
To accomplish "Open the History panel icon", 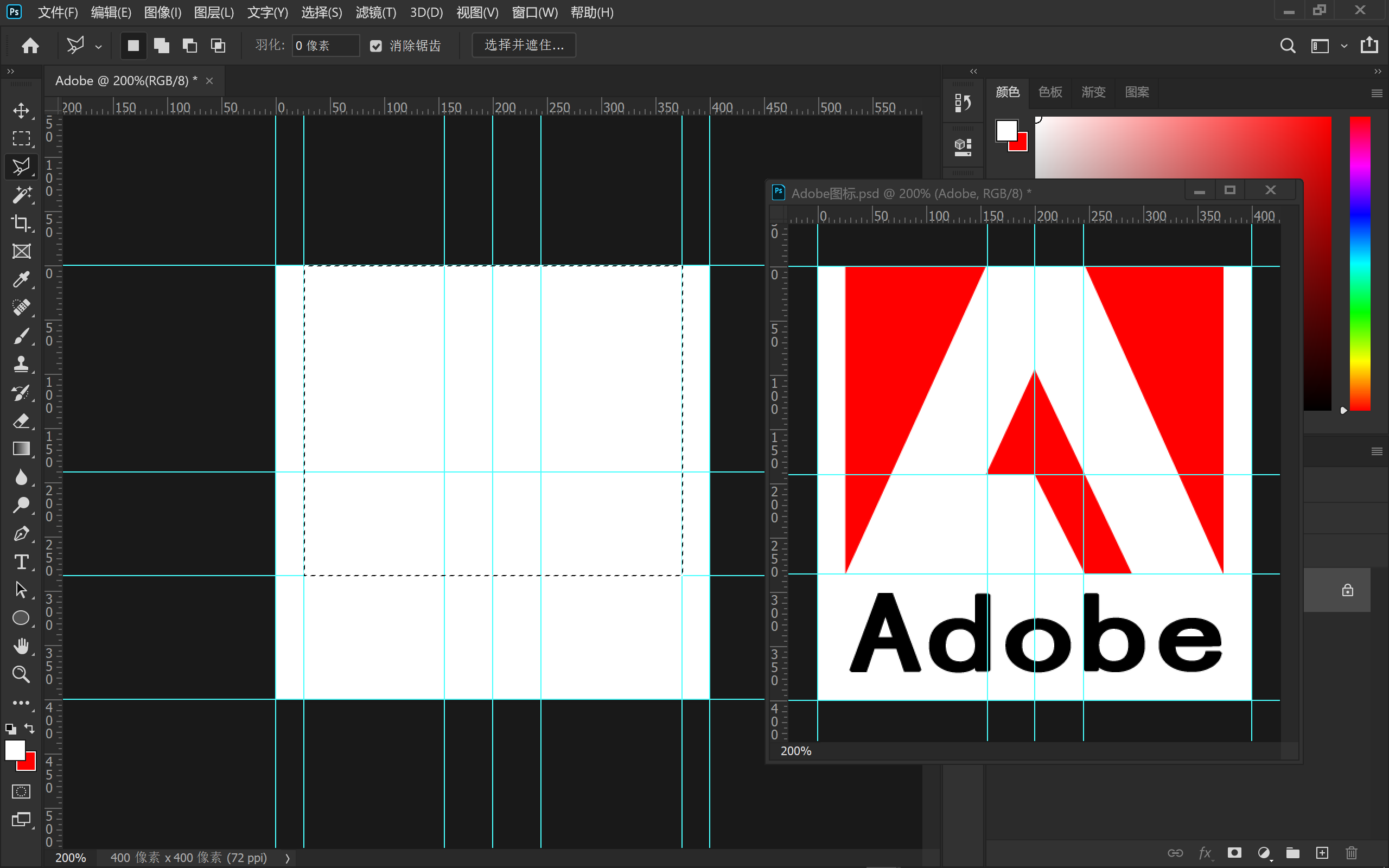I will pyautogui.click(x=963, y=103).
